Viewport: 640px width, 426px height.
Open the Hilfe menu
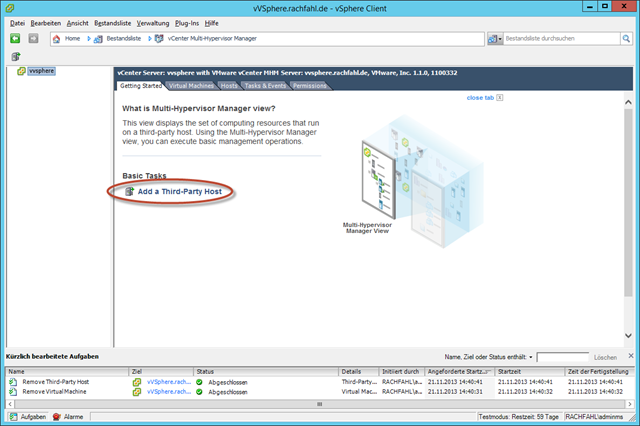211,23
